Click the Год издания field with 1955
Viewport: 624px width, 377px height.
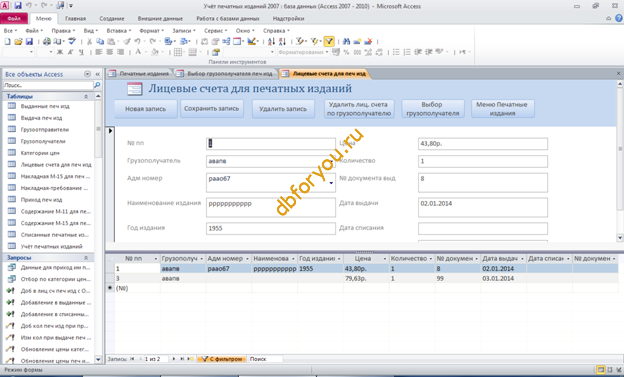click(x=271, y=229)
